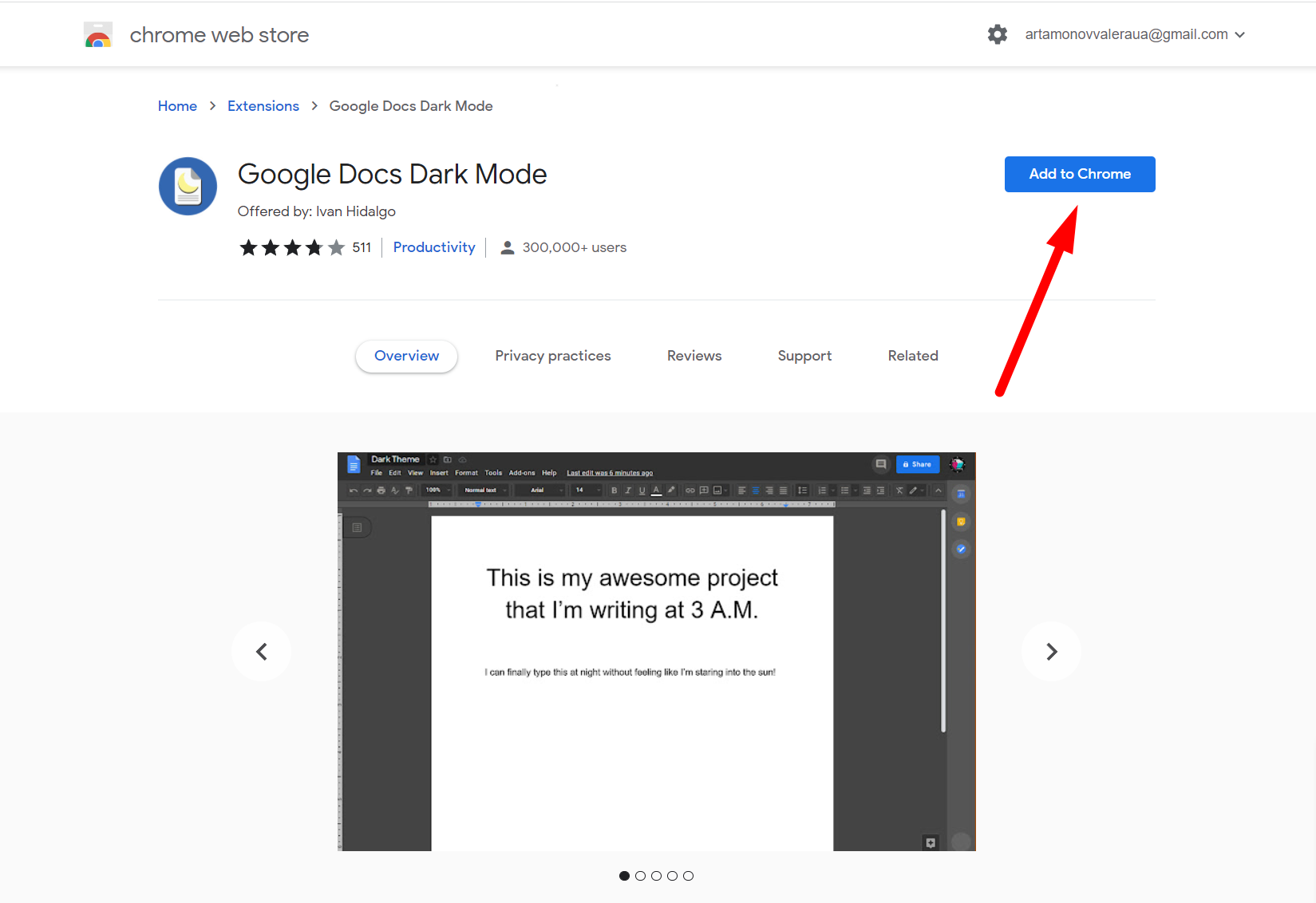This screenshot has height=903, width=1316.
Task: Click the Google Docs Dark Mode extension icon
Action: 188,186
